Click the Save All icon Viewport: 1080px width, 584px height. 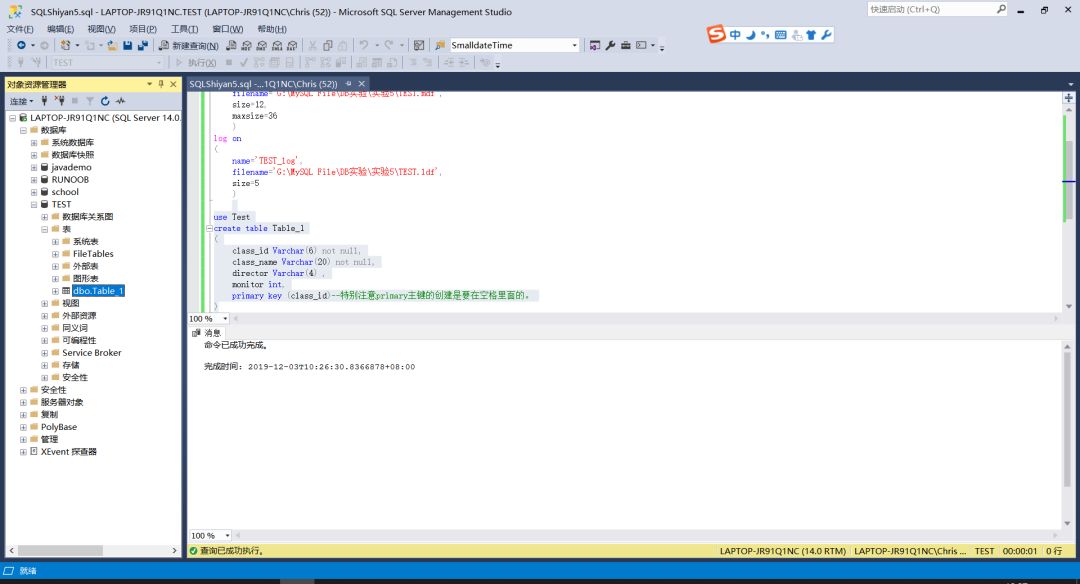pyautogui.click(x=143, y=45)
